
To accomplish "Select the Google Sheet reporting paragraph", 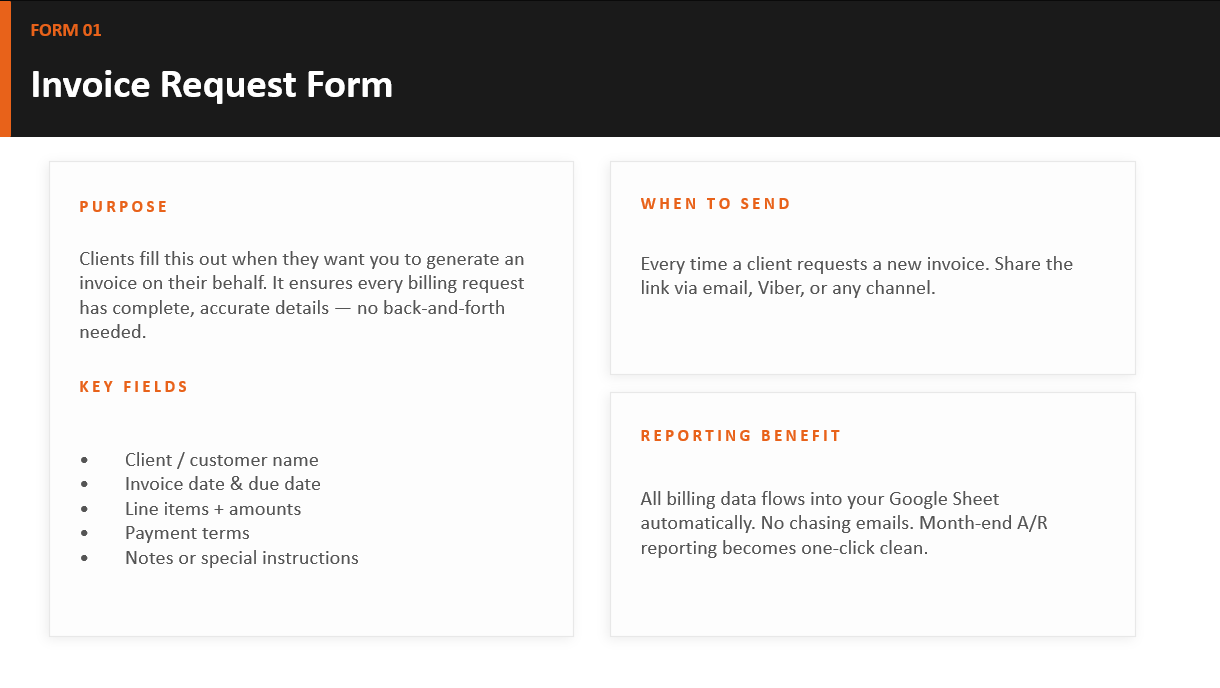I will [844, 523].
